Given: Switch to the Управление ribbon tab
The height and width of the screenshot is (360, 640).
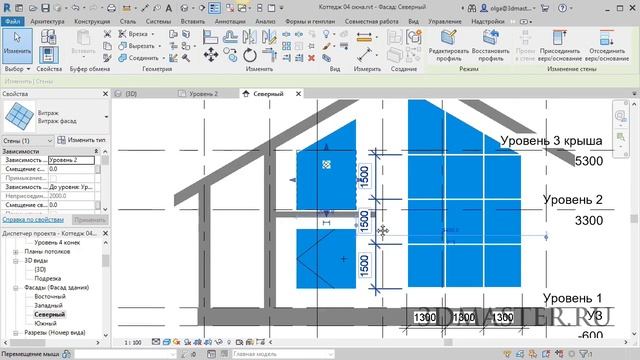Looking at the screenshot, I should click(x=445, y=21).
